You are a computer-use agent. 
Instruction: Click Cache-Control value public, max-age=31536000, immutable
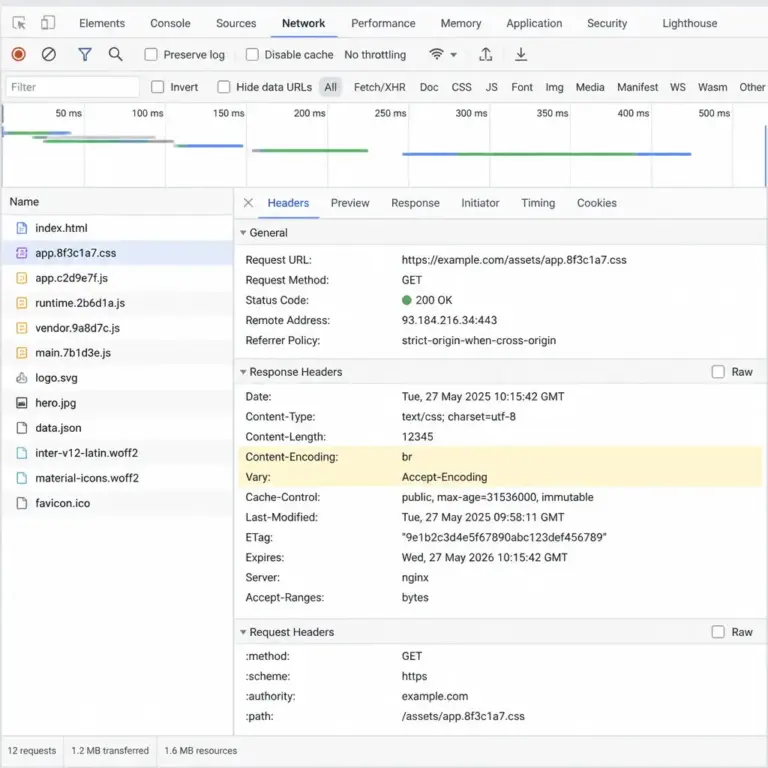coord(497,497)
